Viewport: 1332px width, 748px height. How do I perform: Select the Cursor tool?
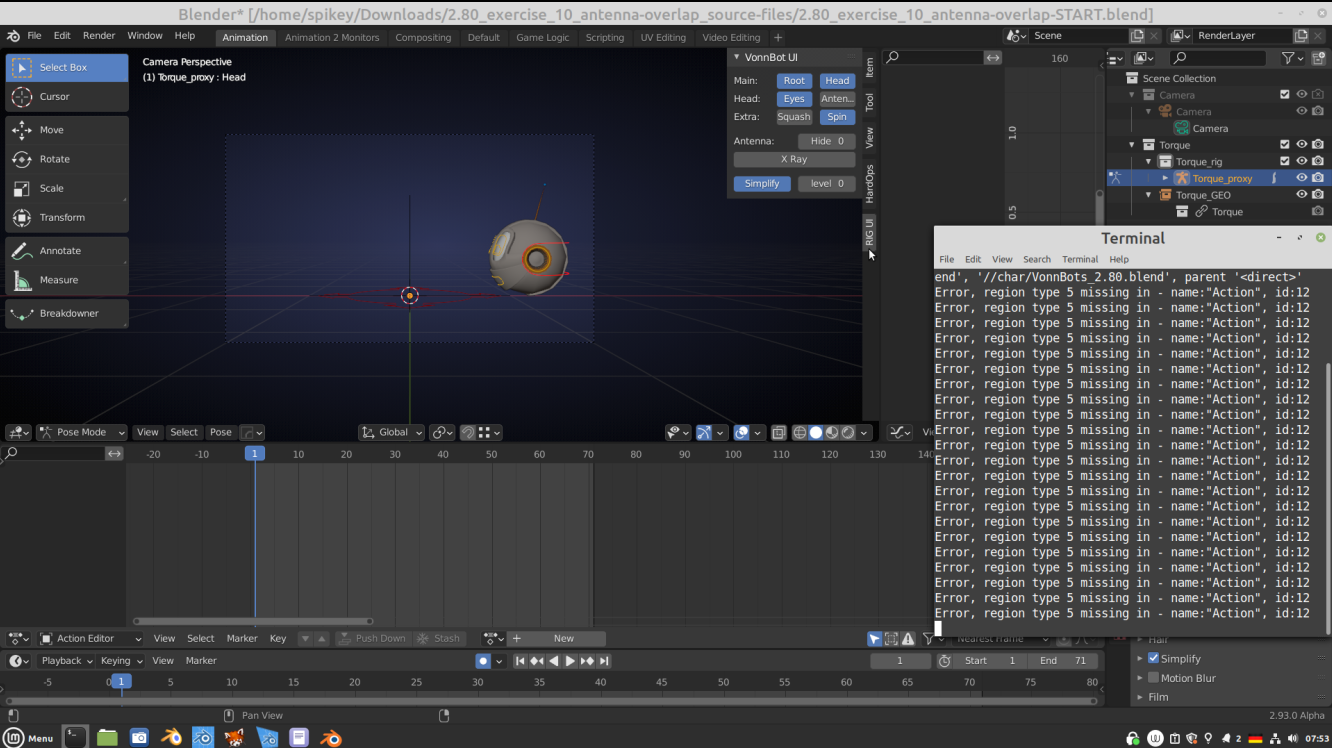66,96
